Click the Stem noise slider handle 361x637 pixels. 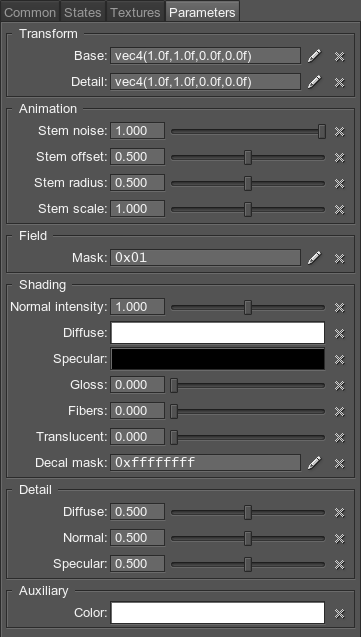click(x=322, y=131)
